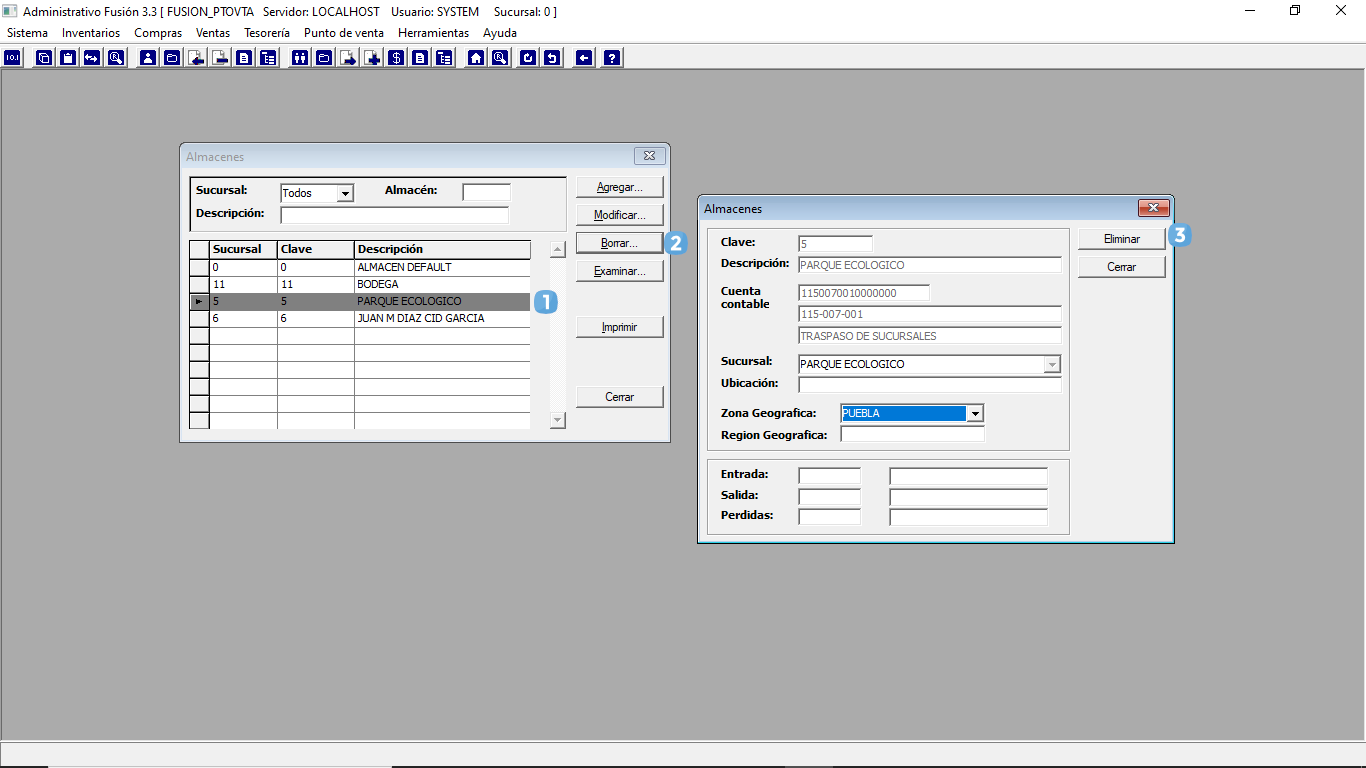Screen dimensions: 1366x768
Task: Click Cerrar in the delete detail dialog
Action: [1122, 267]
